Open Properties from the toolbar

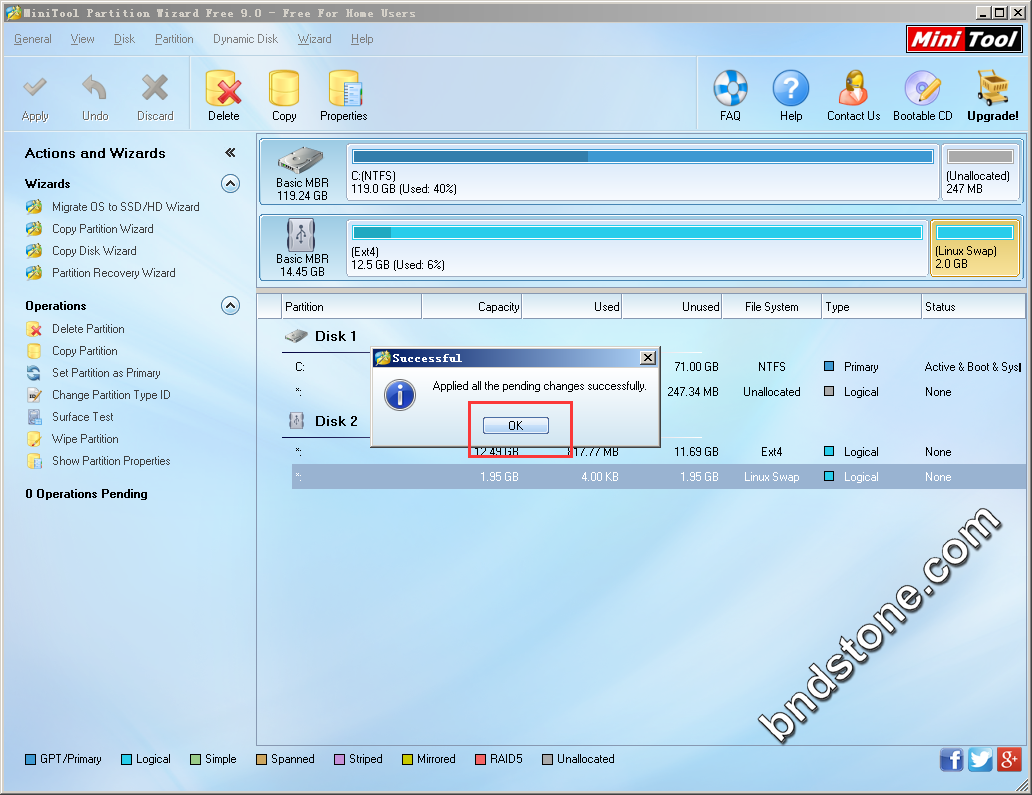click(344, 96)
